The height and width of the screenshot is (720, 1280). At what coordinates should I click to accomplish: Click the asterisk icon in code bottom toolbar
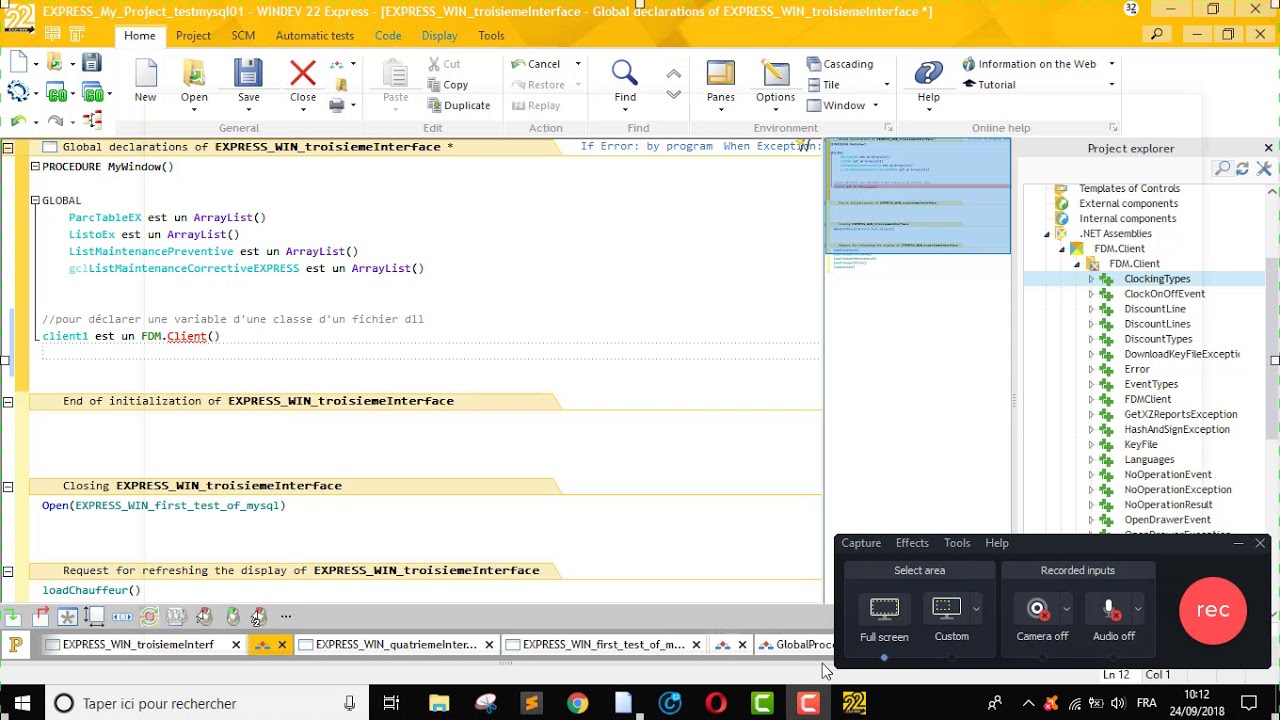coord(67,617)
